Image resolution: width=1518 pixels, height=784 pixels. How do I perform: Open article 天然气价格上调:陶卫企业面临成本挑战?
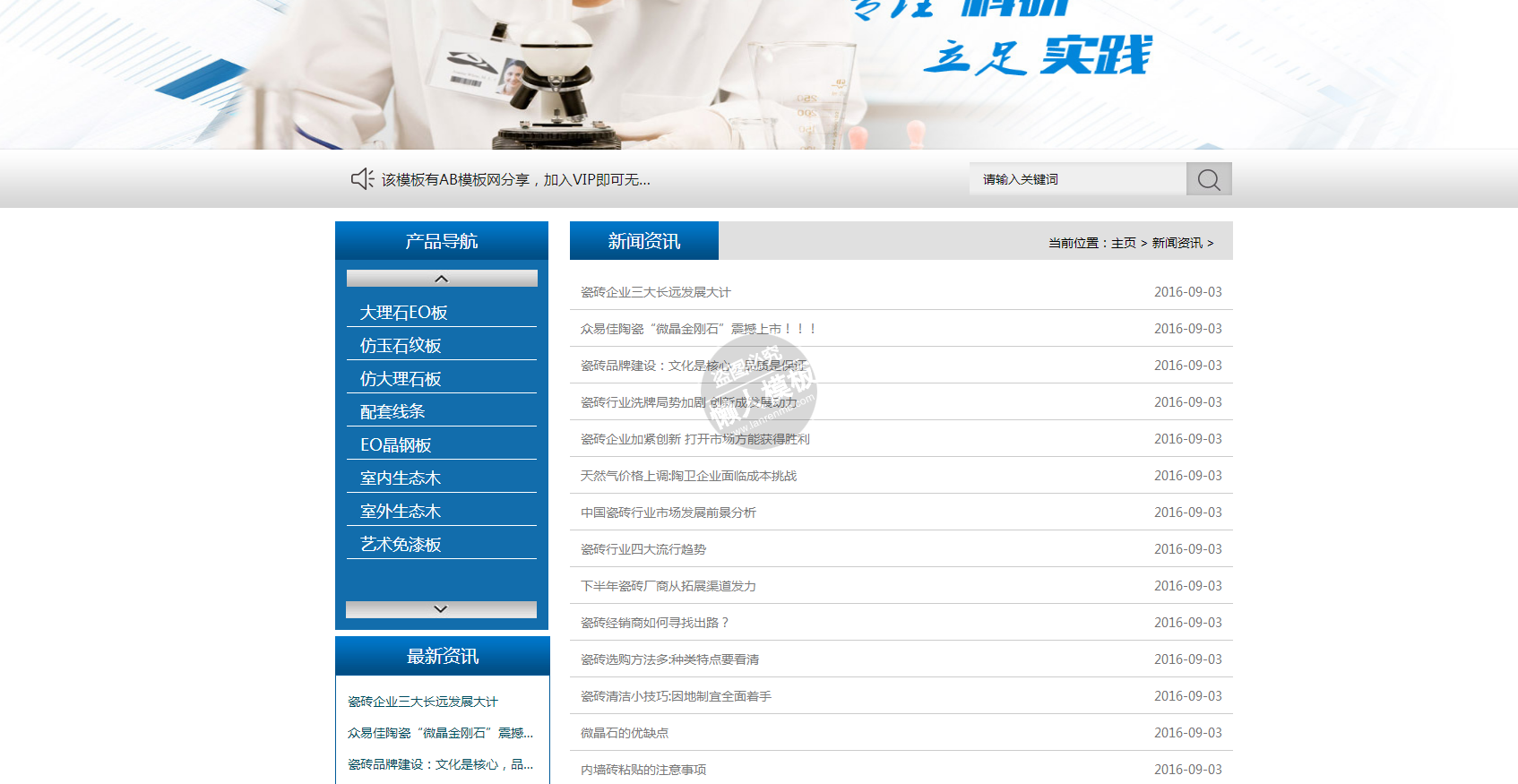(x=687, y=476)
